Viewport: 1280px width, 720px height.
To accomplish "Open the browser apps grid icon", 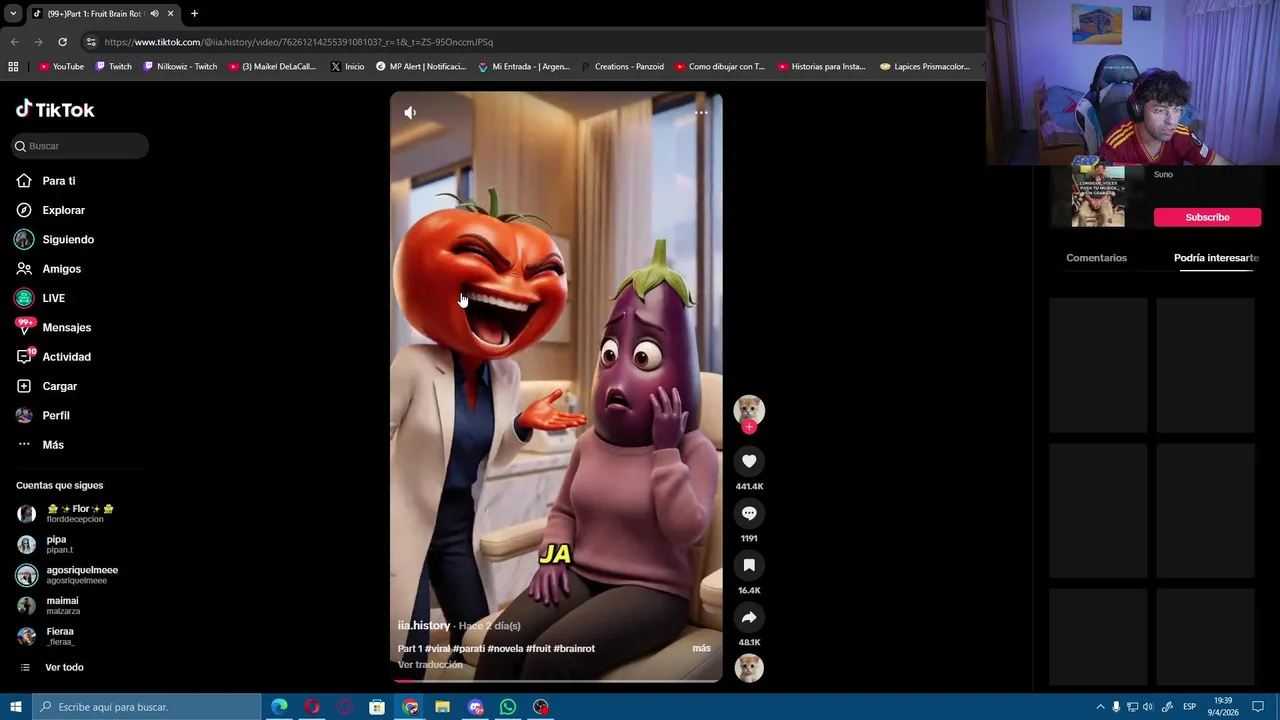I will 13,67.
